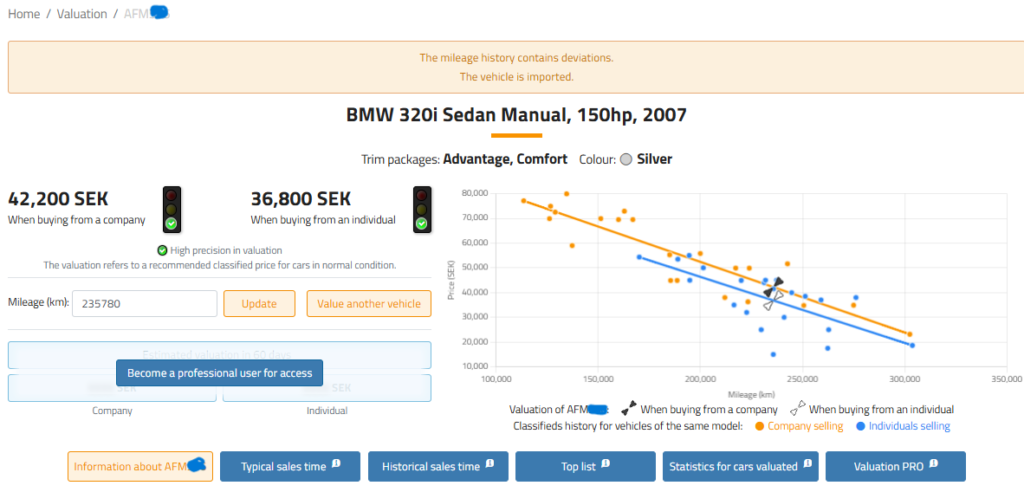Toggle the Company selling legend series
Image resolution: width=1024 pixels, height=492 pixels.
798,426
